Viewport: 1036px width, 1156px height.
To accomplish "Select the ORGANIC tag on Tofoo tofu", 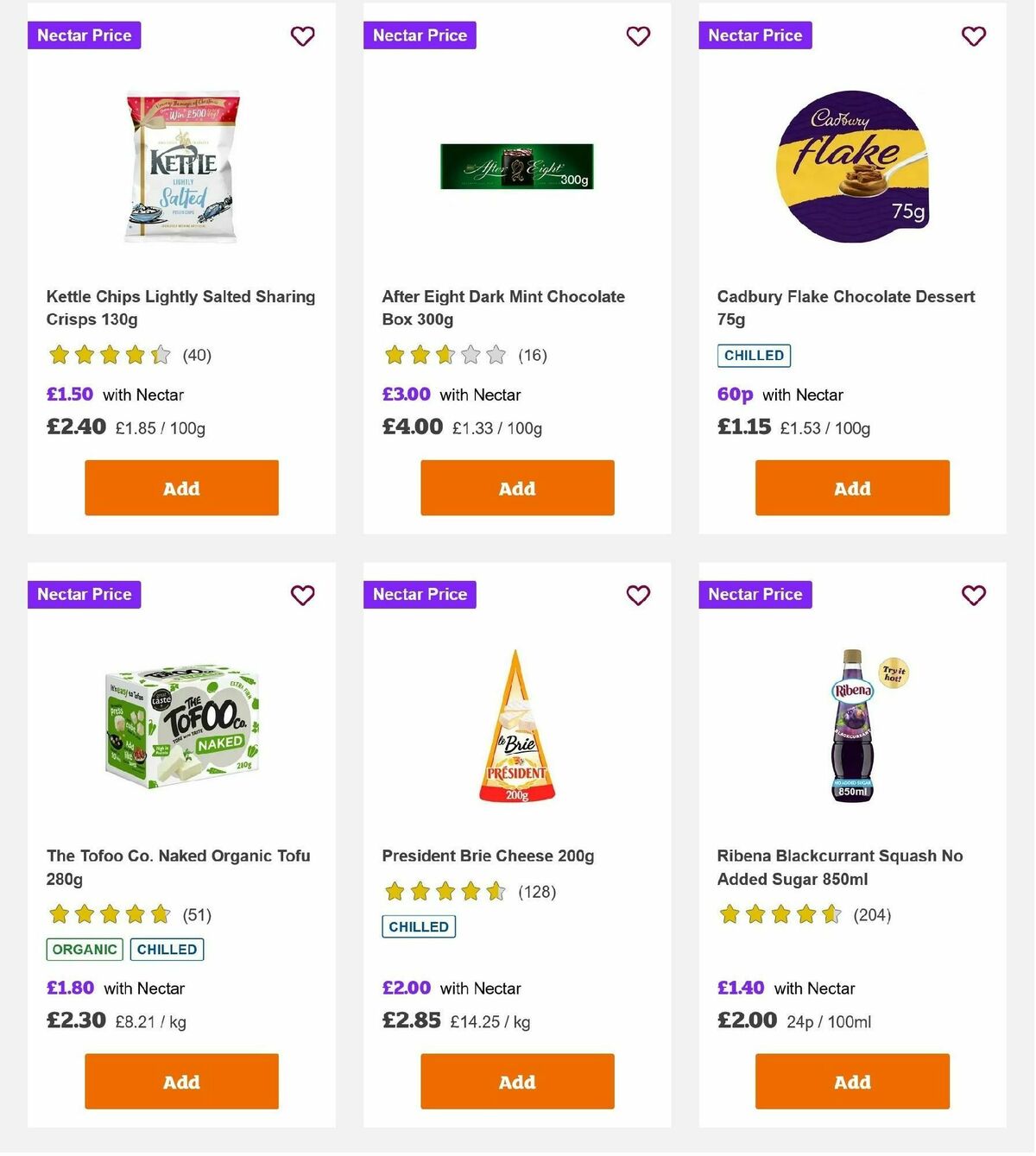I will [x=84, y=949].
